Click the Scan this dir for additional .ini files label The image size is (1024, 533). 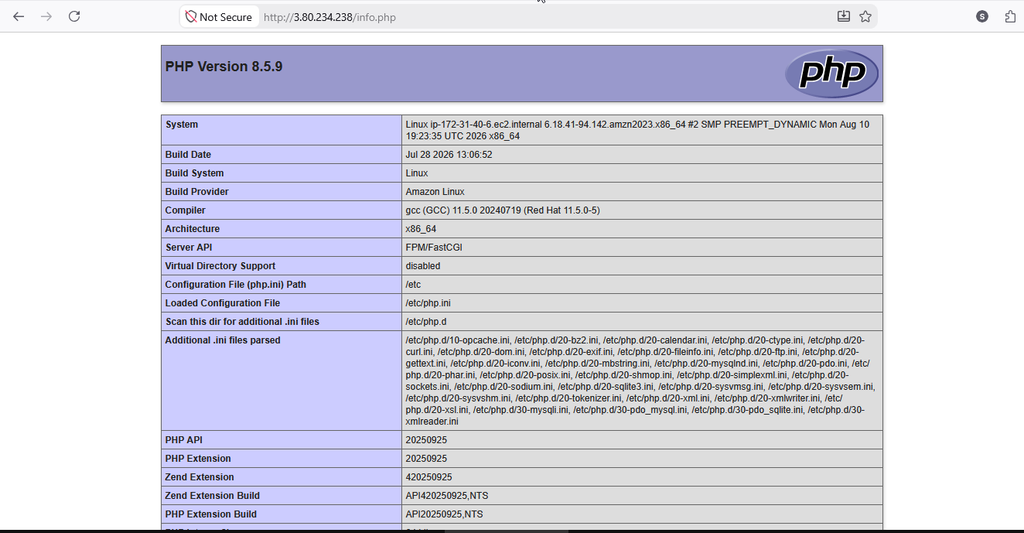tap(242, 321)
